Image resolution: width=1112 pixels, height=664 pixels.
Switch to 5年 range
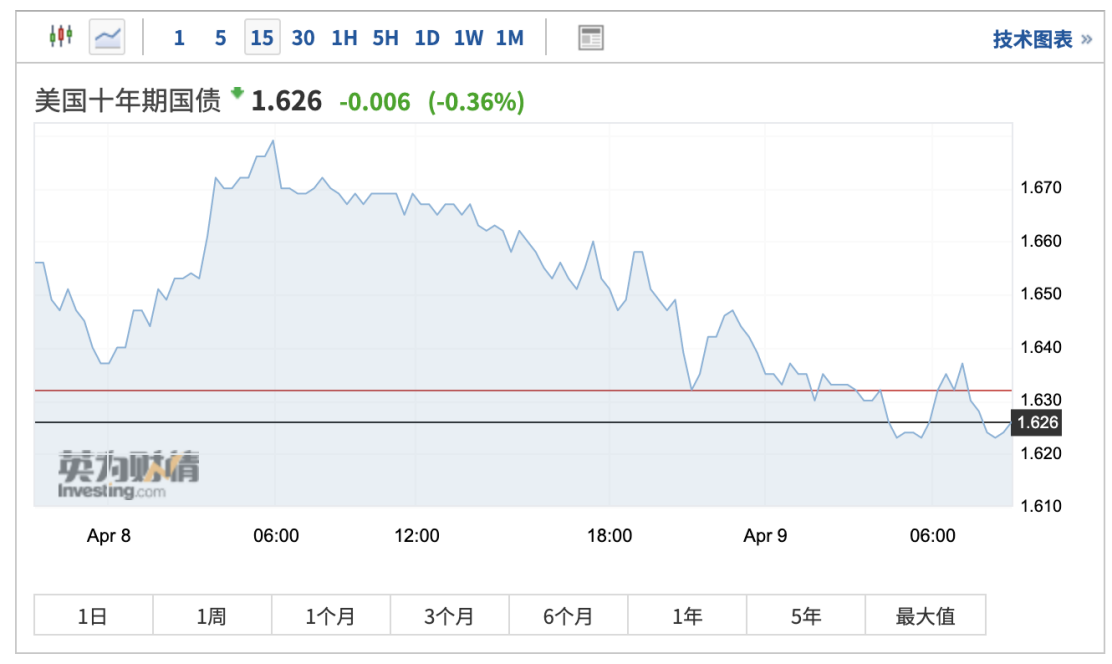[x=805, y=615]
